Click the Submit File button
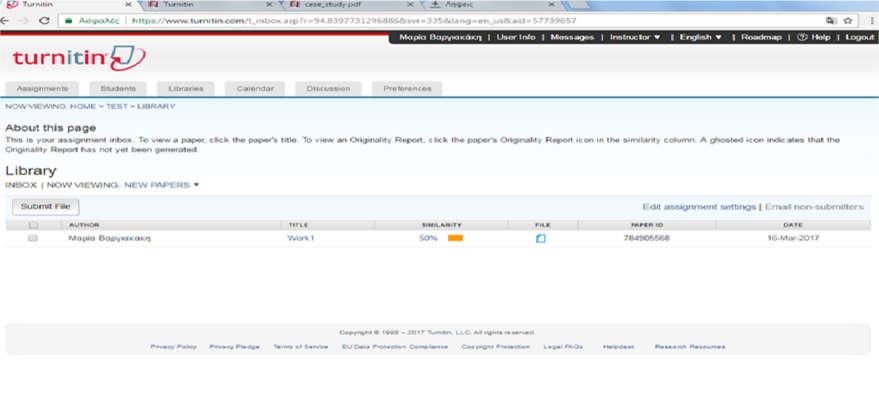The height and width of the screenshot is (407, 879). 45,207
